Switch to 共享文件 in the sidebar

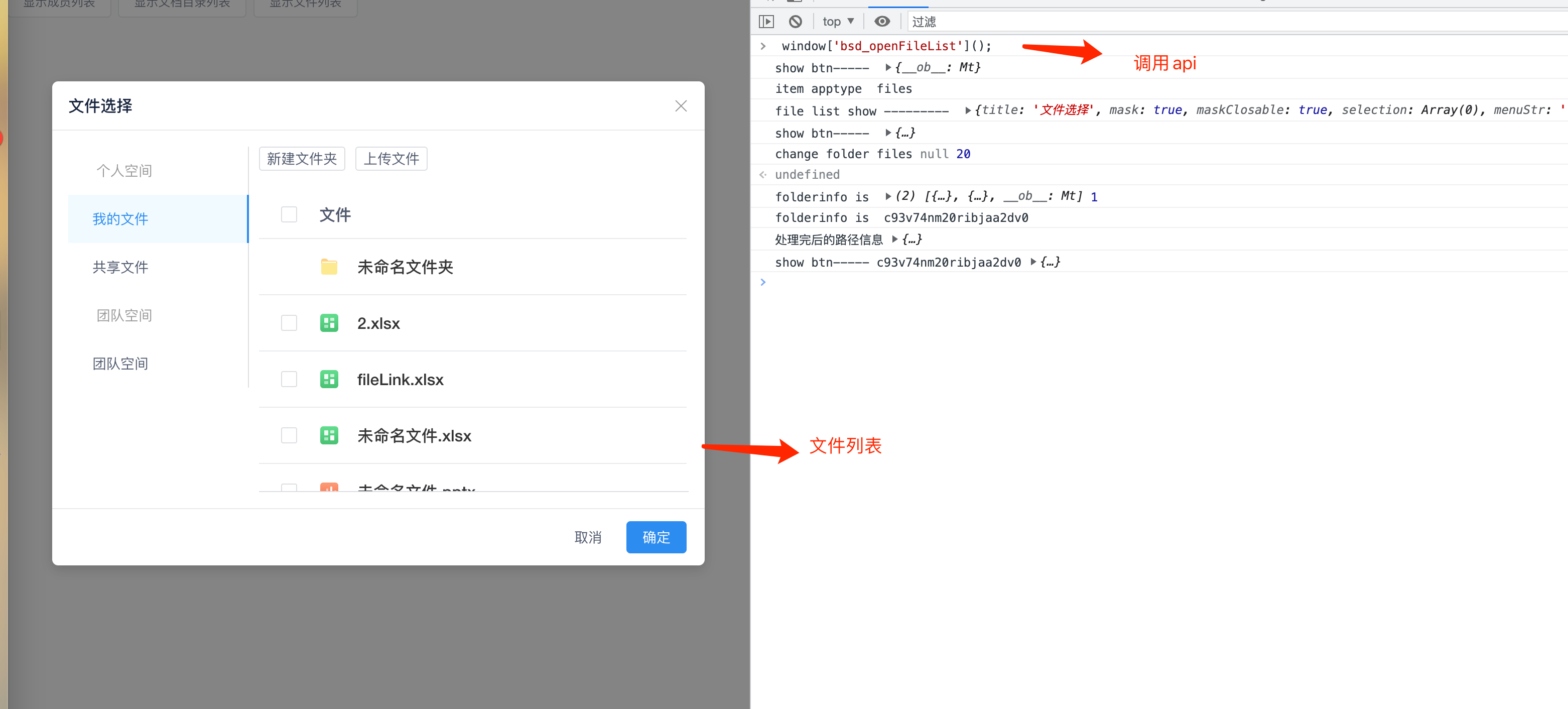[120, 267]
